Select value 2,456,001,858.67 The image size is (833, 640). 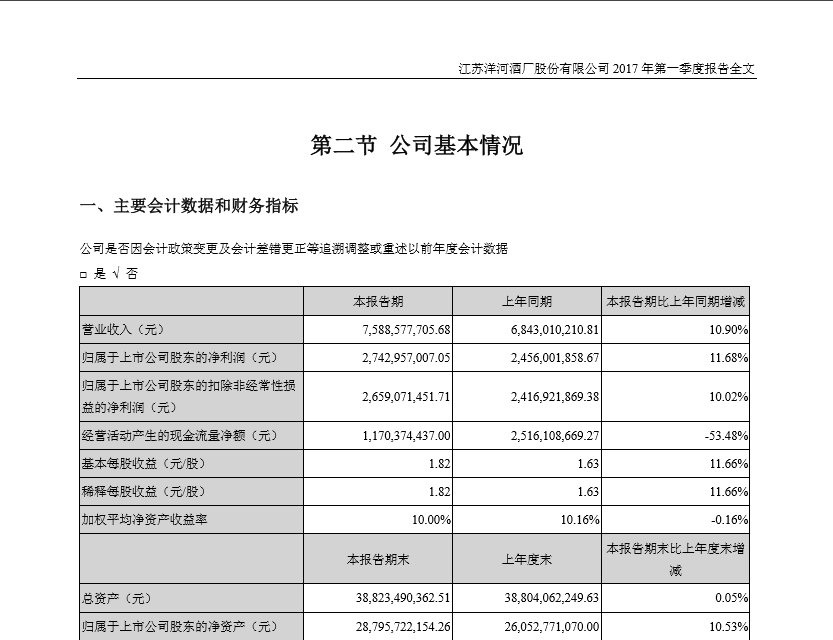pyautogui.click(x=555, y=358)
